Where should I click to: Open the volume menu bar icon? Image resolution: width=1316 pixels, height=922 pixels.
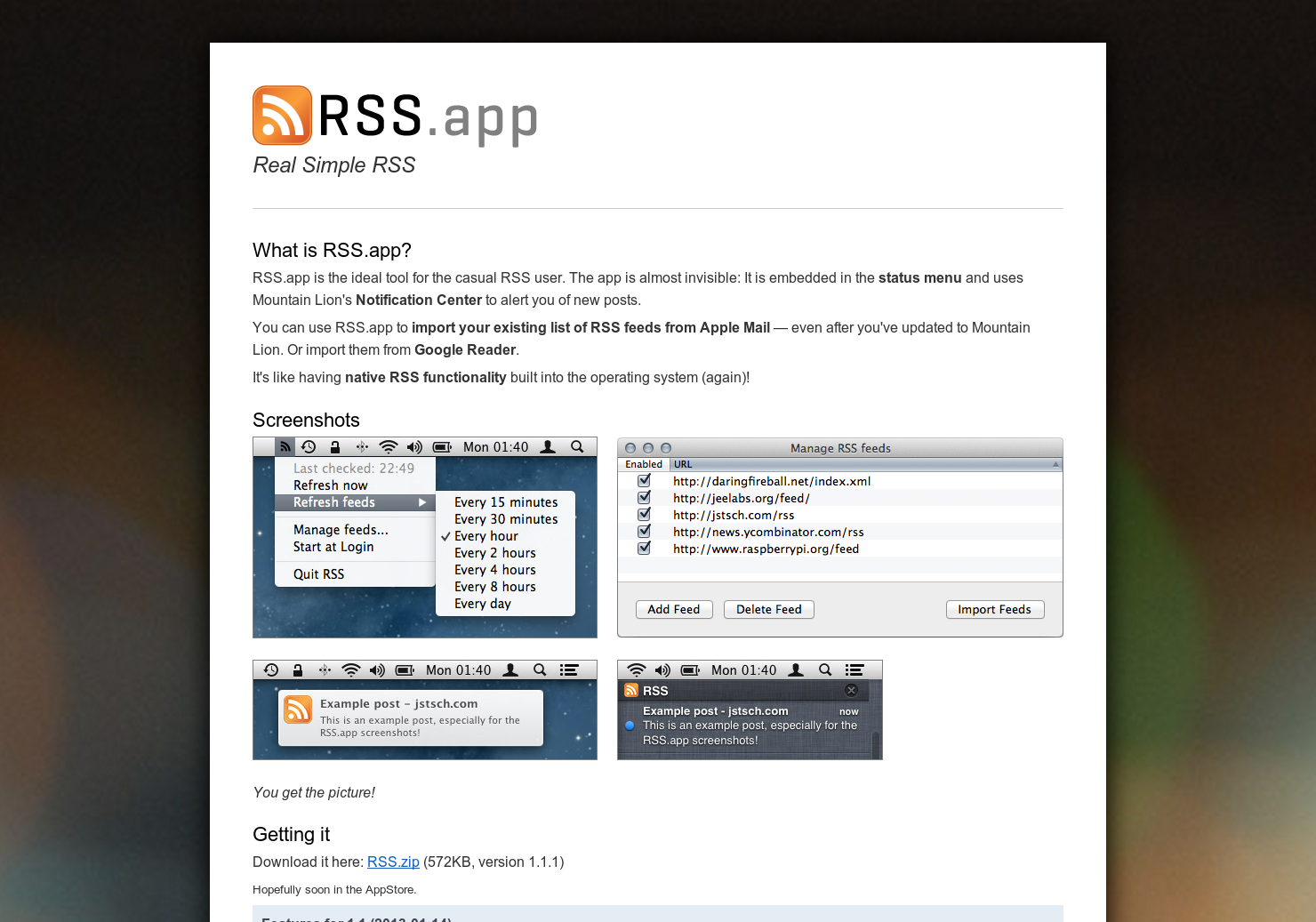coord(414,446)
